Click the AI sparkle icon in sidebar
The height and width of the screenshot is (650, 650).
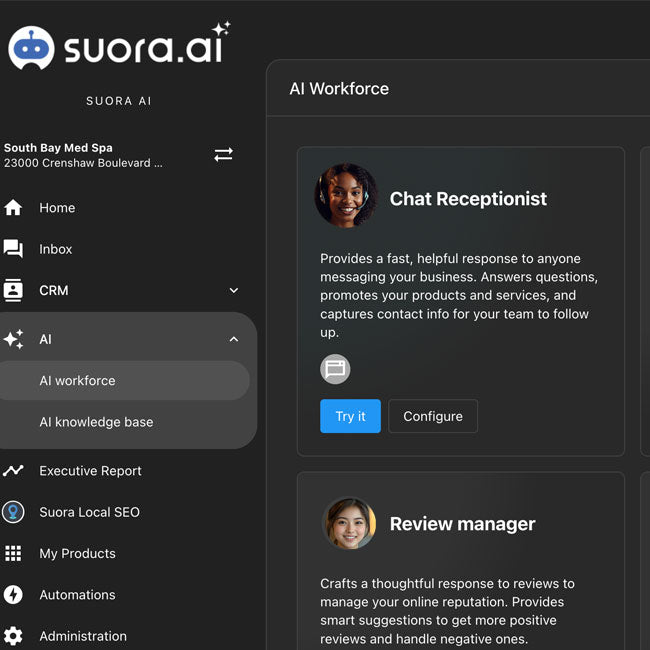pos(13,340)
